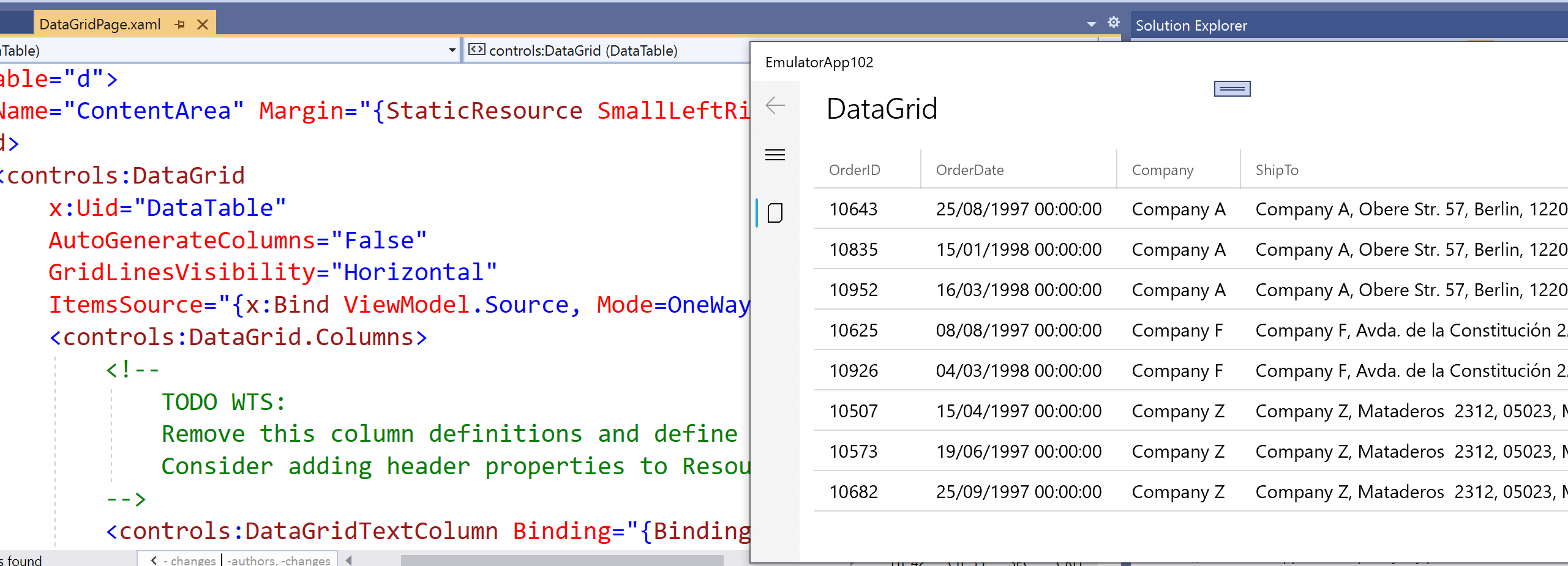Pin the DataGridPage.xaml editor tab
The width and height of the screenshot is (1568, 566).
coord(179,24)
